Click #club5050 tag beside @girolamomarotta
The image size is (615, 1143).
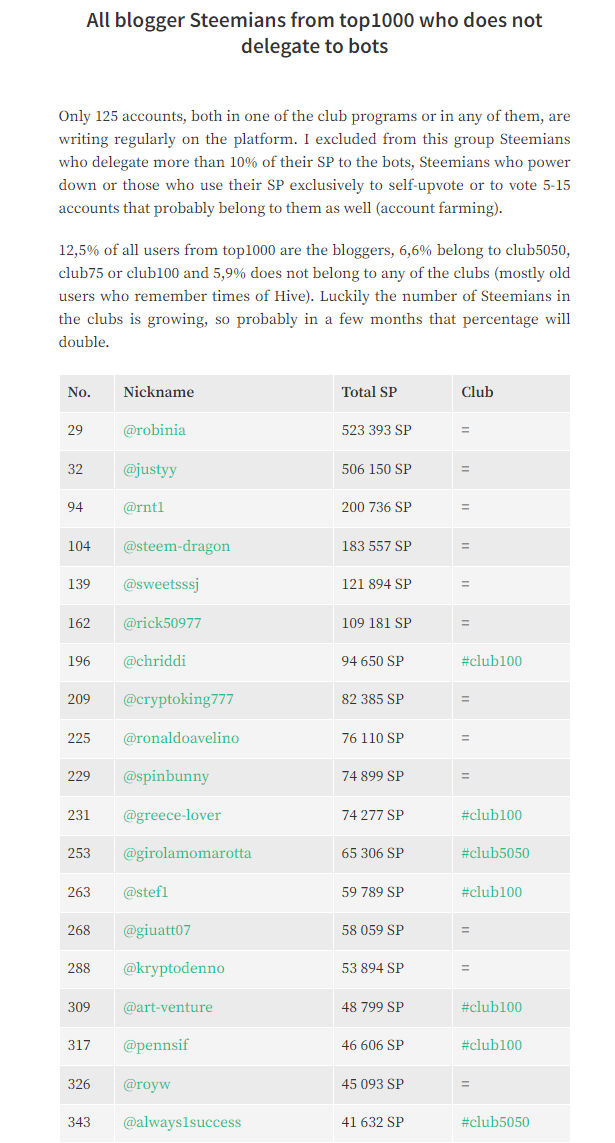click(x=495, y=853)
